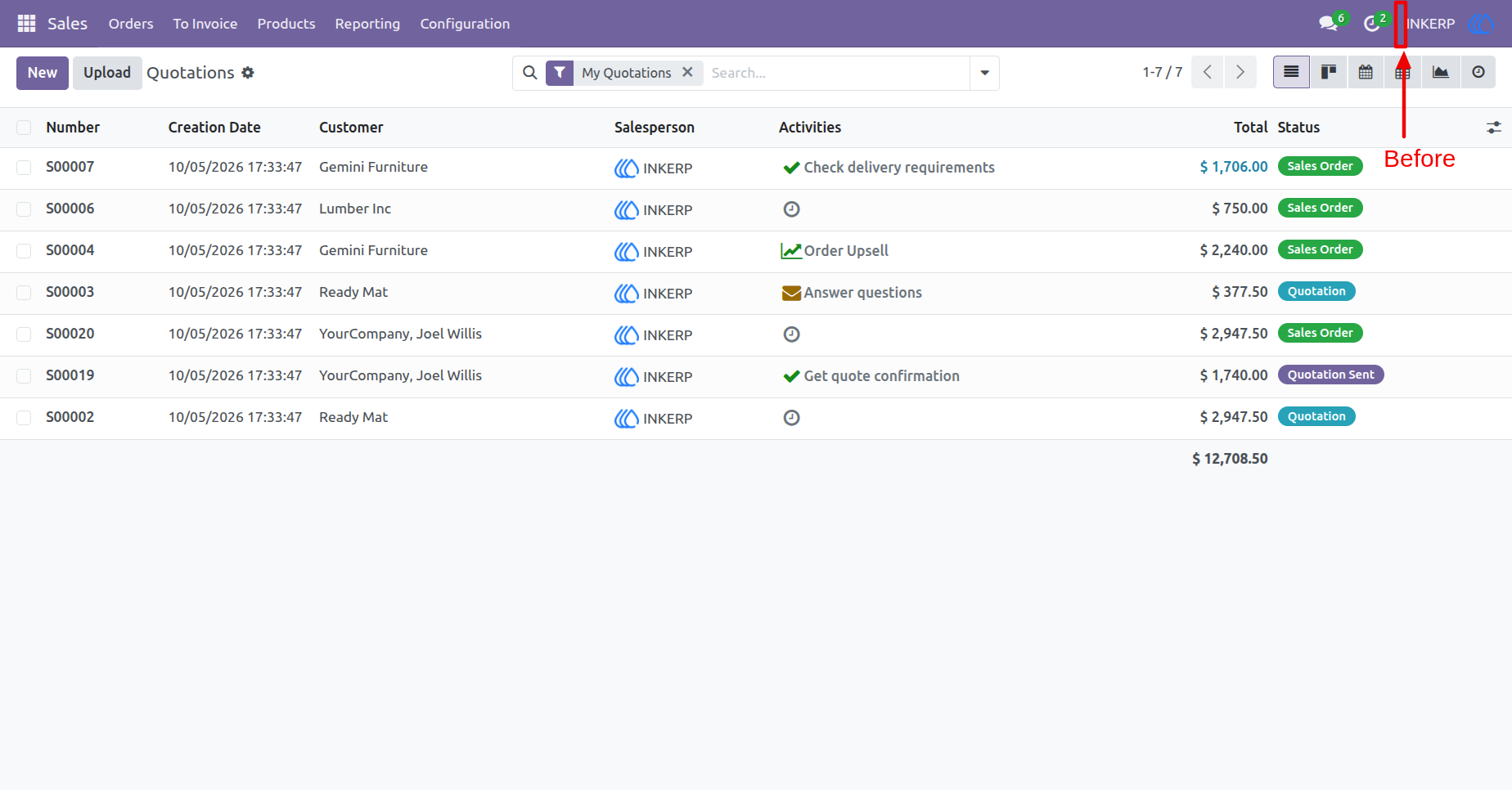The image size is (1512, 790).
Task: Open optional columns adjust icon
Action: (1494, 128)
